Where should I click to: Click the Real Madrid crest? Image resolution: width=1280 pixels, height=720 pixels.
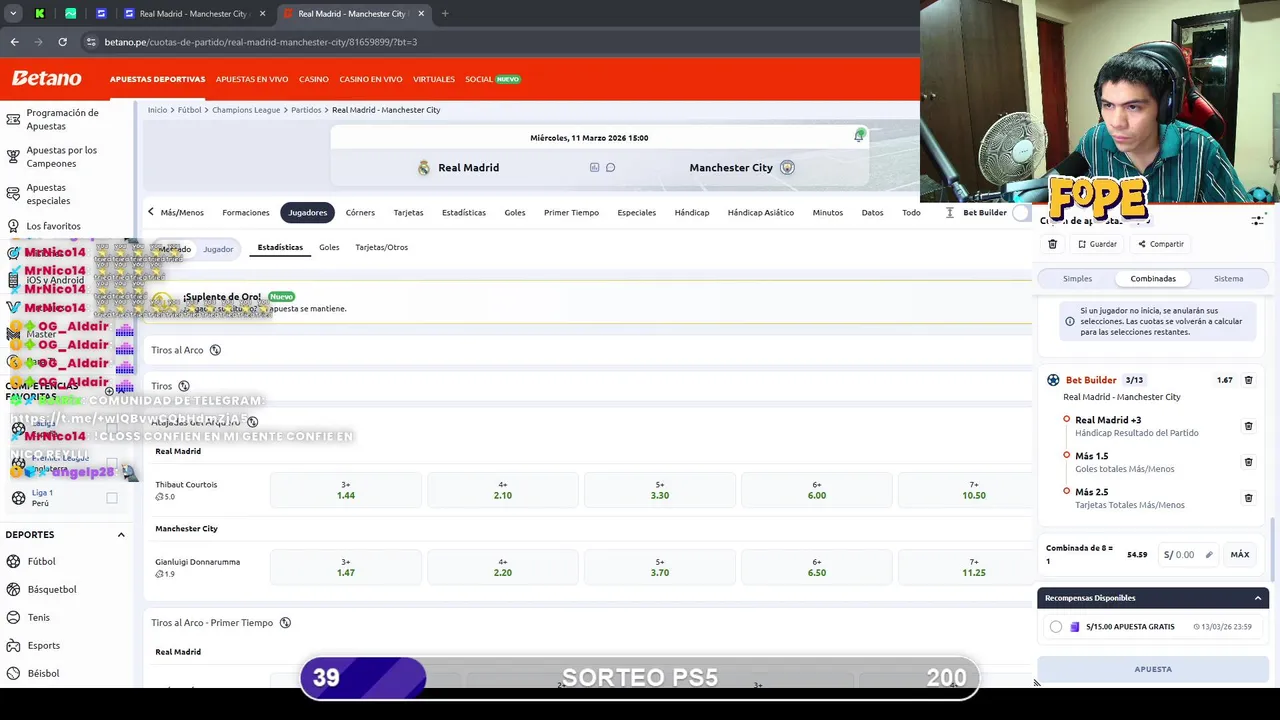tap(424, 168)
